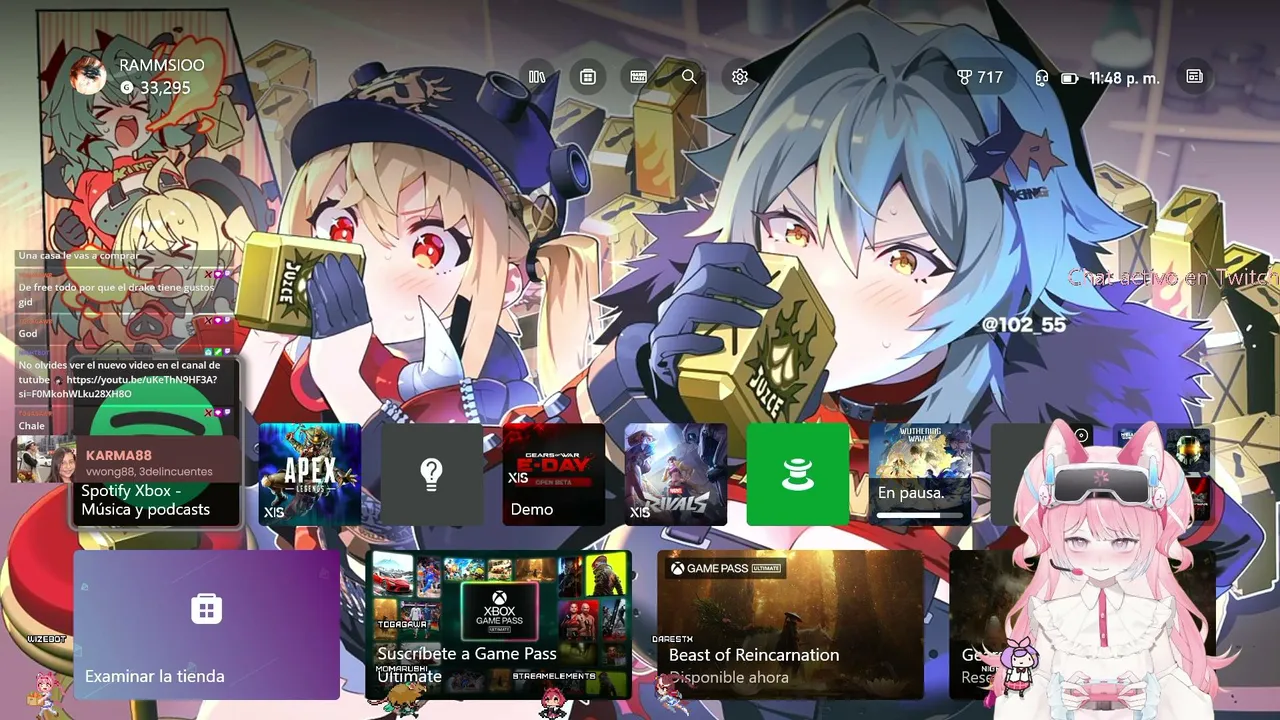Click the RAMMSIOO gamertag
1280x720 pixels.
tap(162, 65)
